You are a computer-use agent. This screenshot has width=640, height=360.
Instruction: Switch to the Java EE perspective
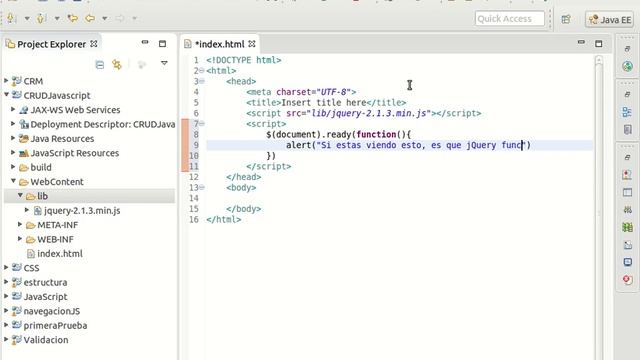610,20
